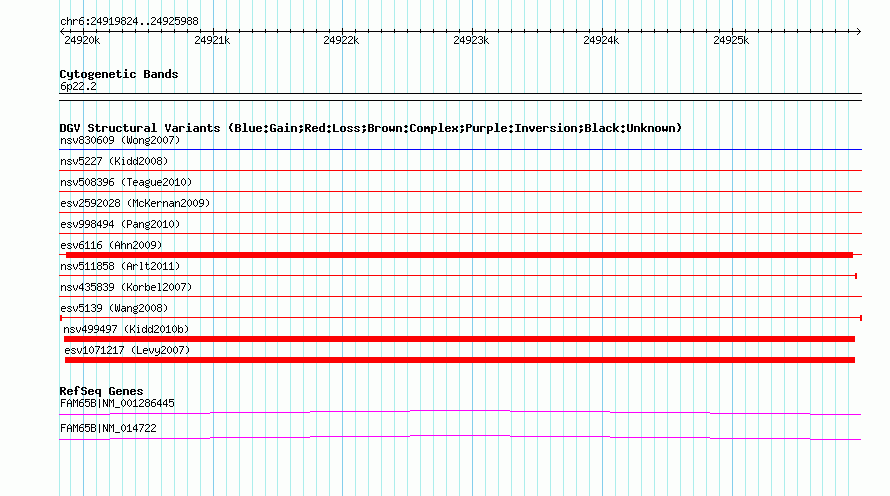Open variant esv1071217 (Levy2007) label
This screenshot has height=496, width=890.
point(127,350)
